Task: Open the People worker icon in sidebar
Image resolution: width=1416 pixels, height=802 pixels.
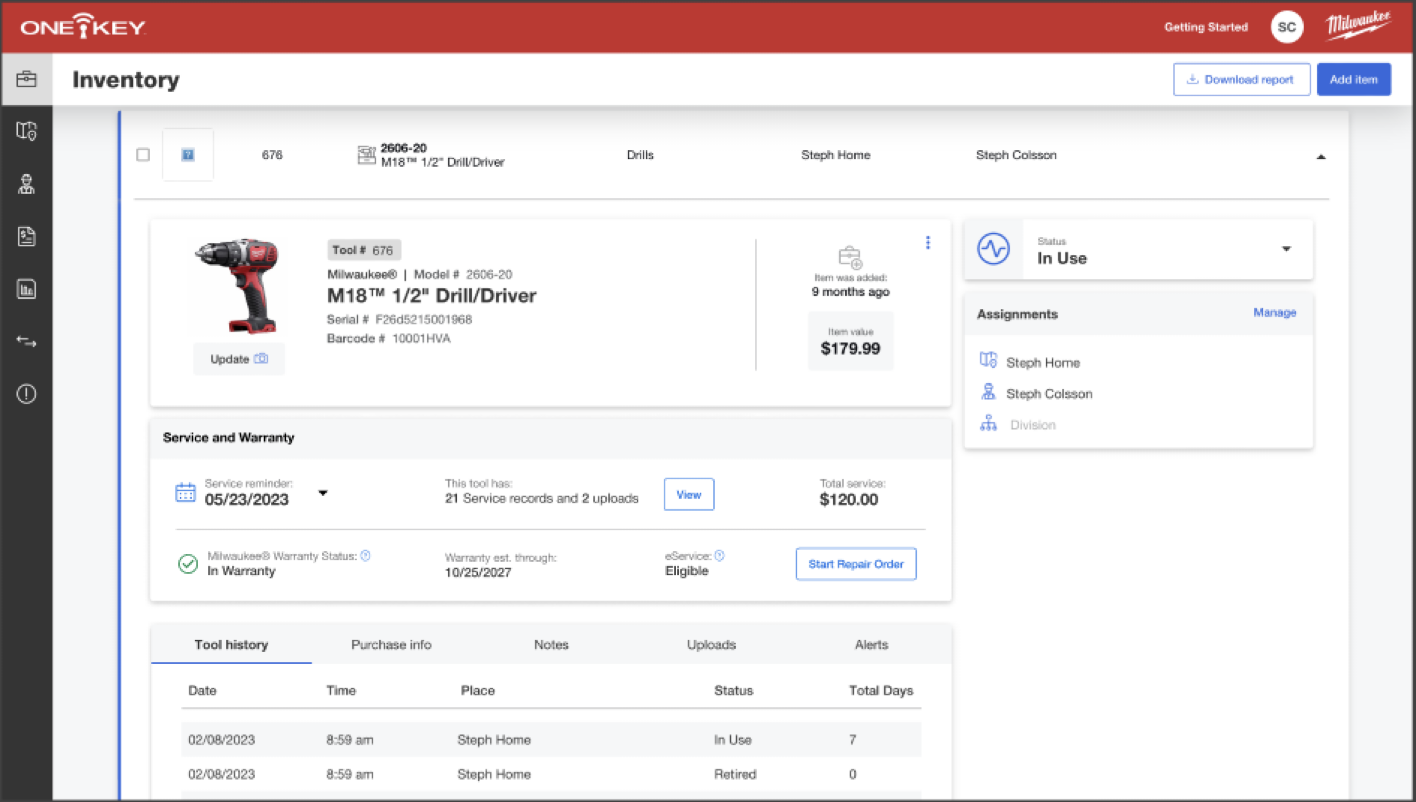Action: pyautogui.click(x=26, y=184)
